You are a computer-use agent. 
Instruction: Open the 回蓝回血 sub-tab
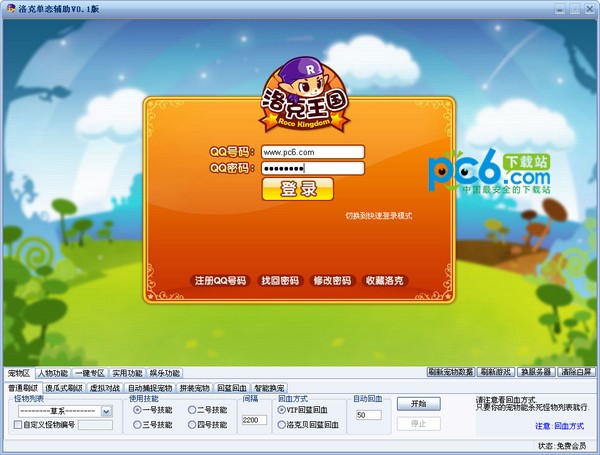coord(232,388)
